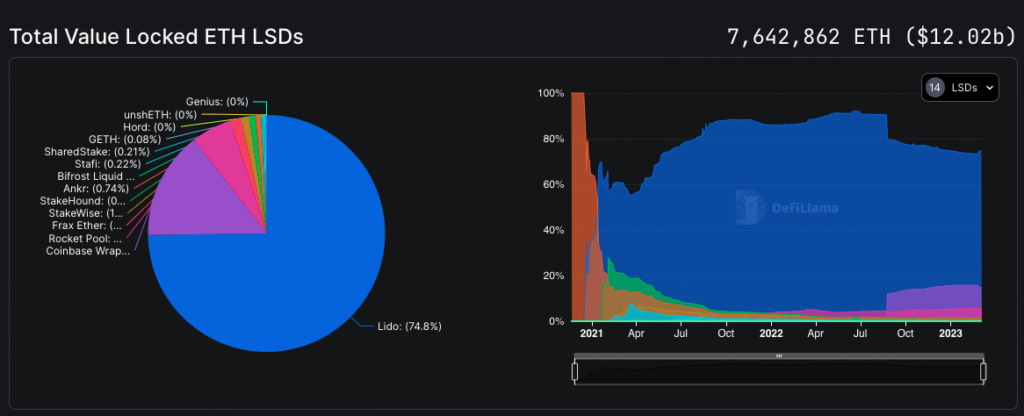Click the '20%' y-axis label
This screenshot has width=1024, height=416.
coord(553,276)
